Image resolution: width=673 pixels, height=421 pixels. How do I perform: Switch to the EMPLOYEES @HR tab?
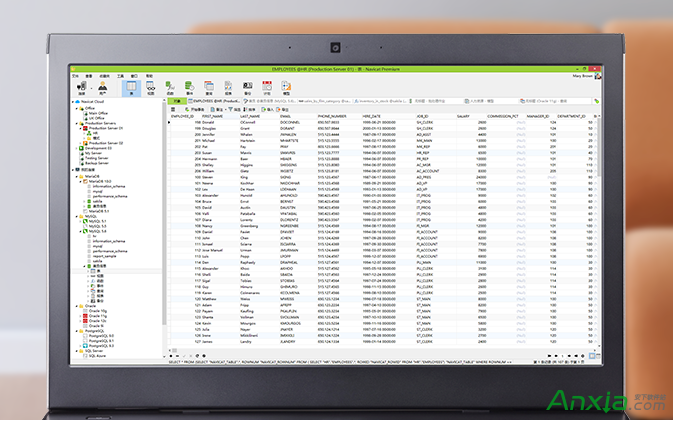[x=215, y=101]
